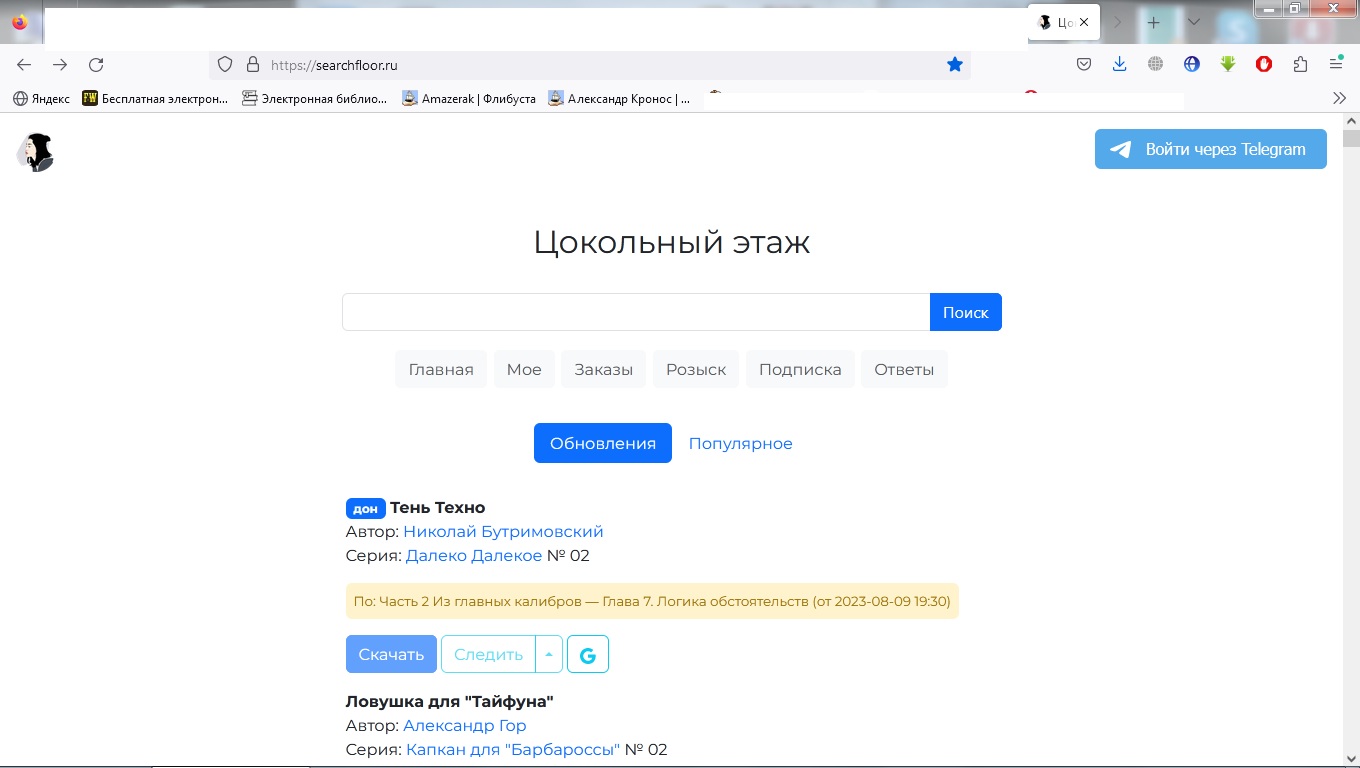Open the shield tracking protection icon
The width and height of the screenshot is (1360, 768).
(225, 65)
